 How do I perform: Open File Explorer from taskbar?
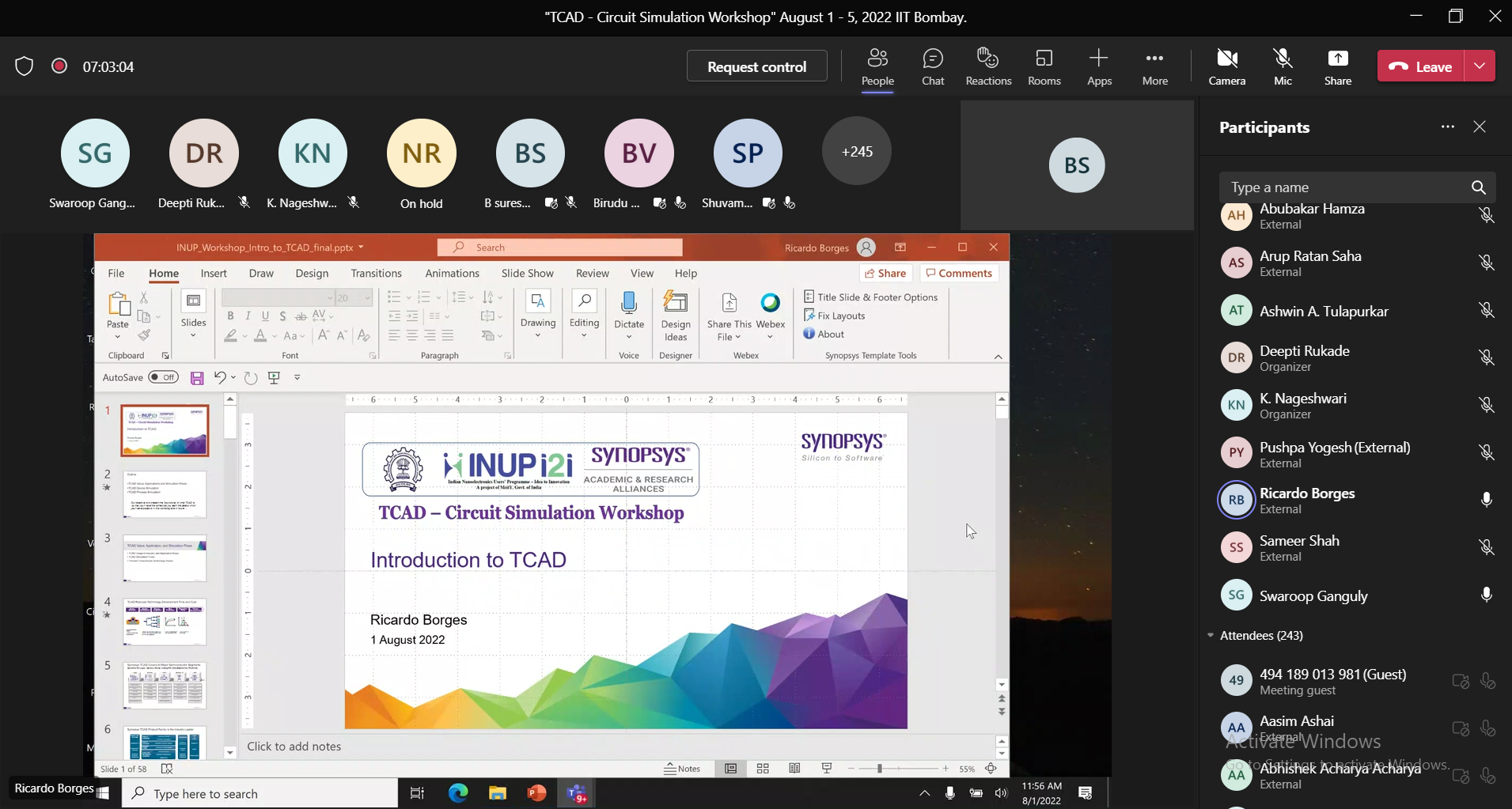coord(497,792)
